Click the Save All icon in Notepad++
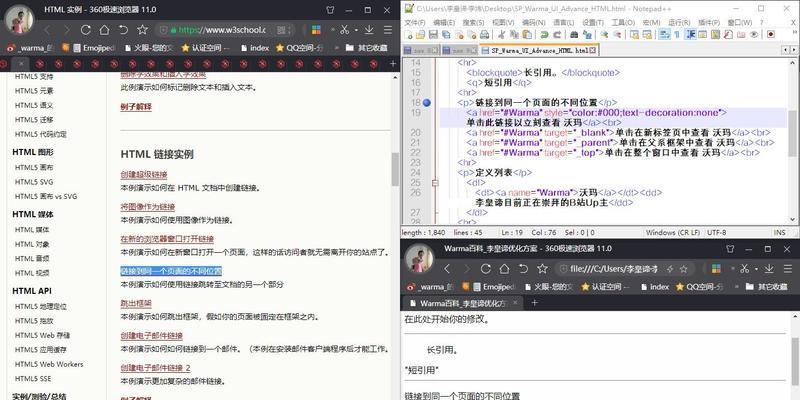Image resolution: width=800 pixels, height=400 pixels. (445, 35)
